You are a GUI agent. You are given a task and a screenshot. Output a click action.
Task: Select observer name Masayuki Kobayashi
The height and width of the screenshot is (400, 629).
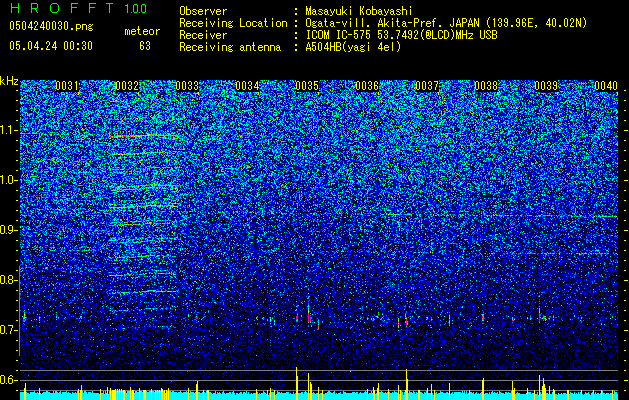point(358,11)
